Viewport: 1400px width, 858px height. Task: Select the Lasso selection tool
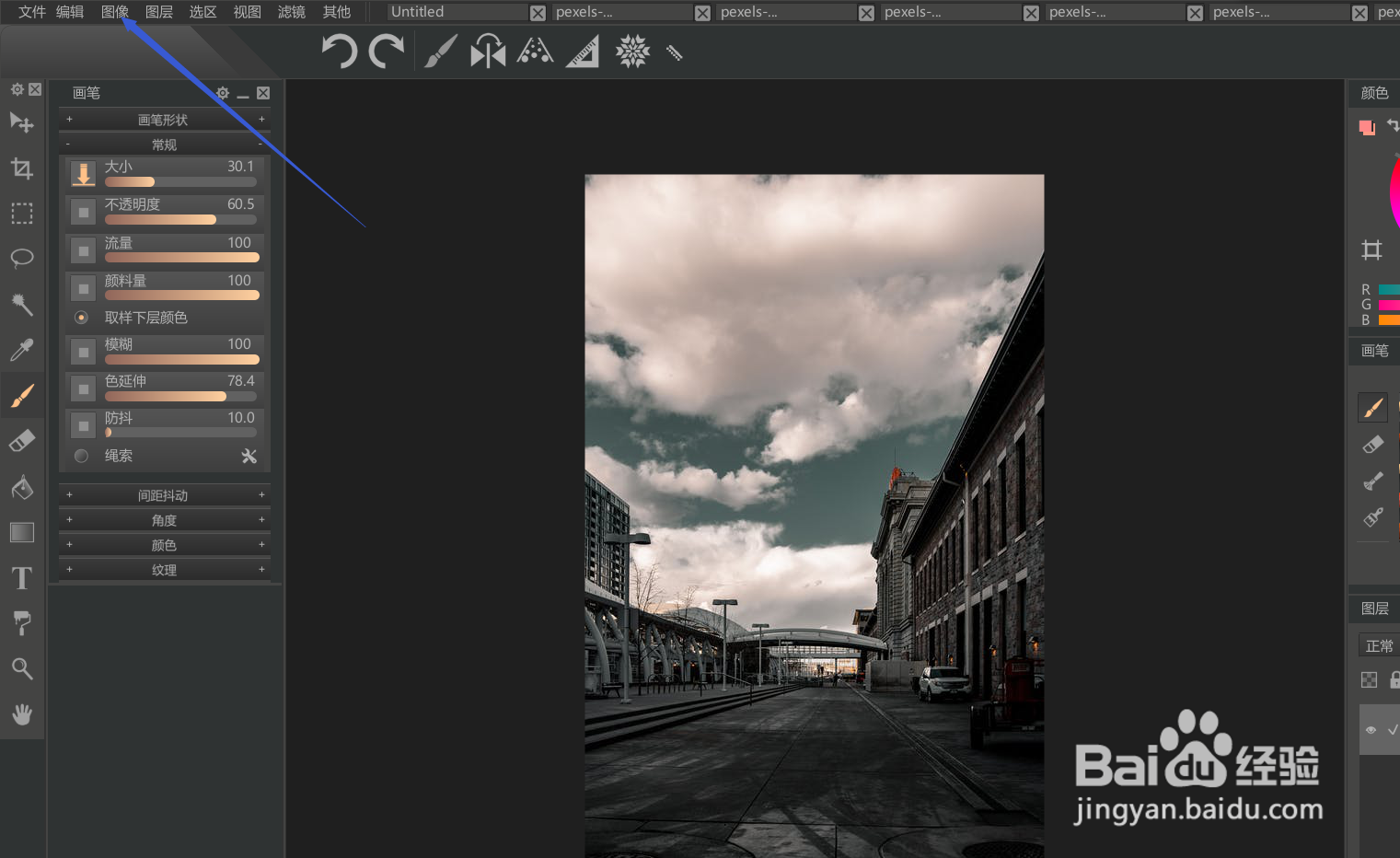click(22, 258)
